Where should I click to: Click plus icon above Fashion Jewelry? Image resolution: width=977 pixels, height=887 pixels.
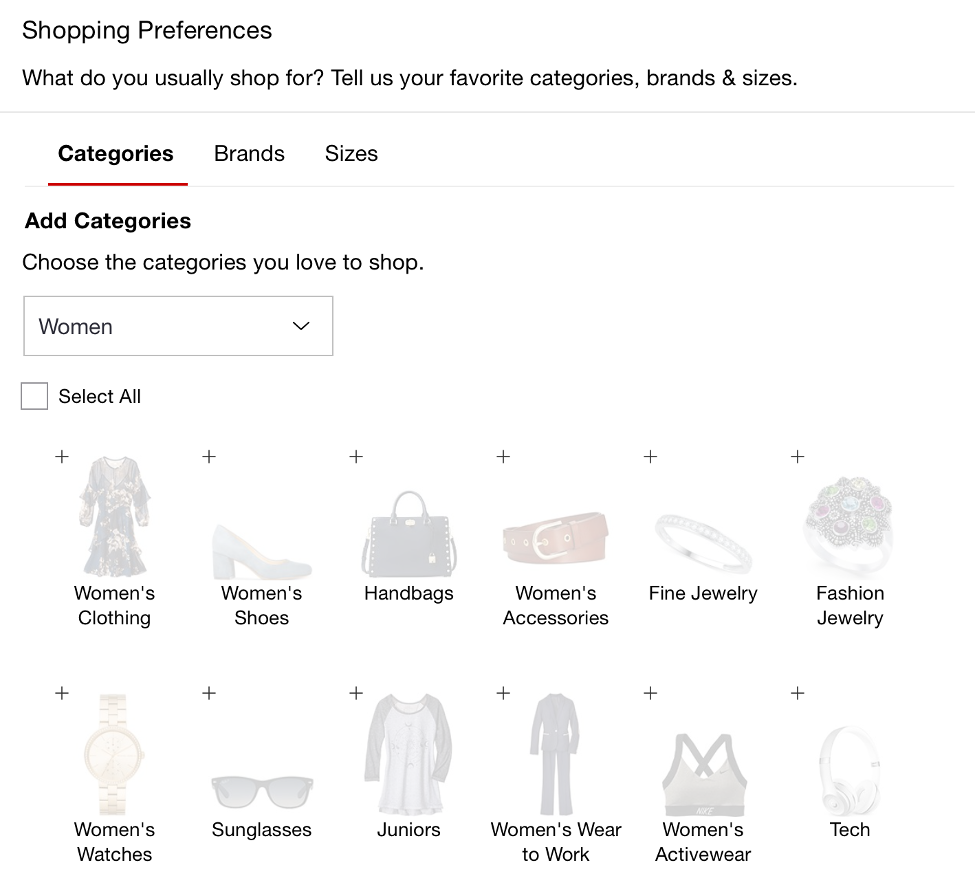coord(797,456)
